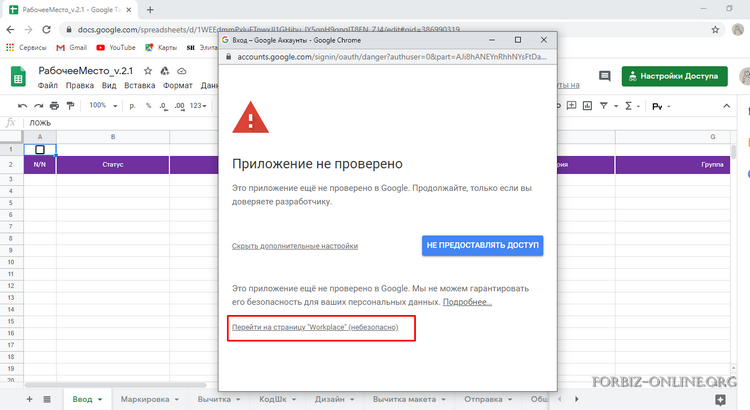This screenshot has width=750, height=410.
Task: Click the cloud save status icon
Action: (x=181, y=71)
